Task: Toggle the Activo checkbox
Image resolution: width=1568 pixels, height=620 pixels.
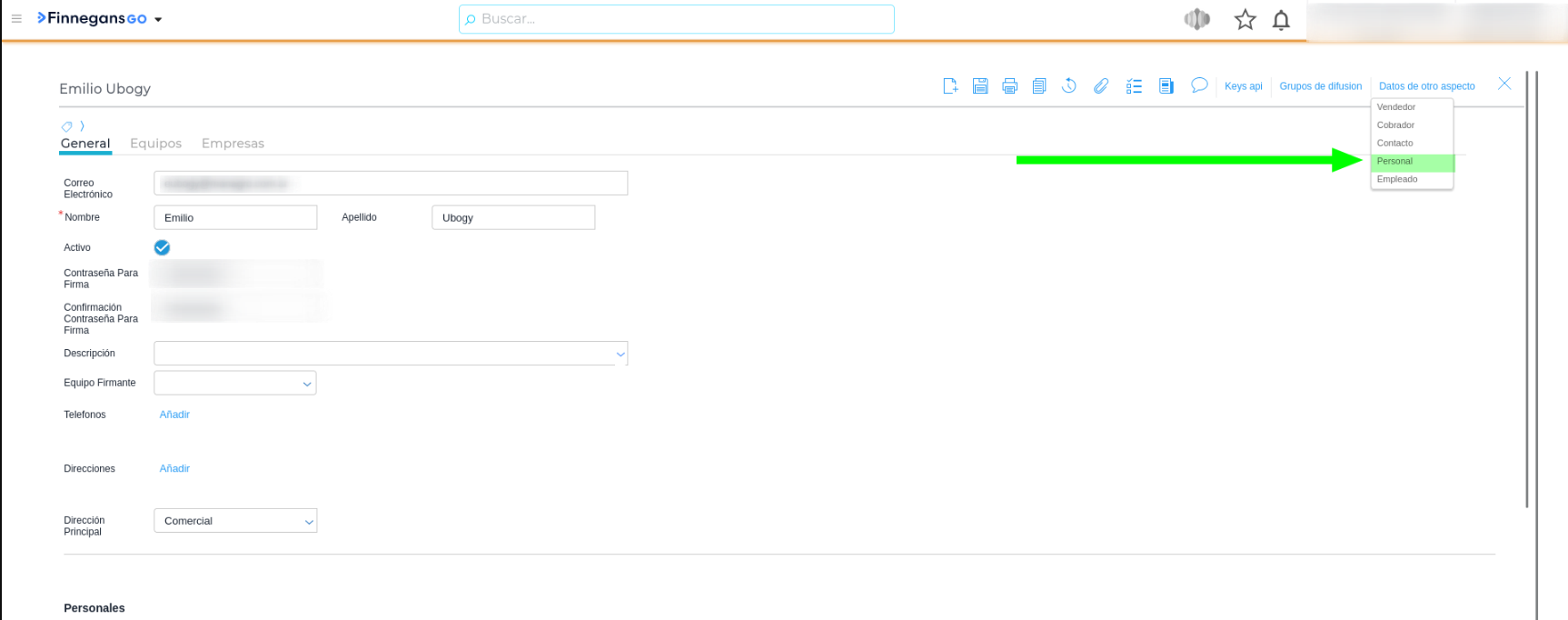Action: (x=163, y=247)
